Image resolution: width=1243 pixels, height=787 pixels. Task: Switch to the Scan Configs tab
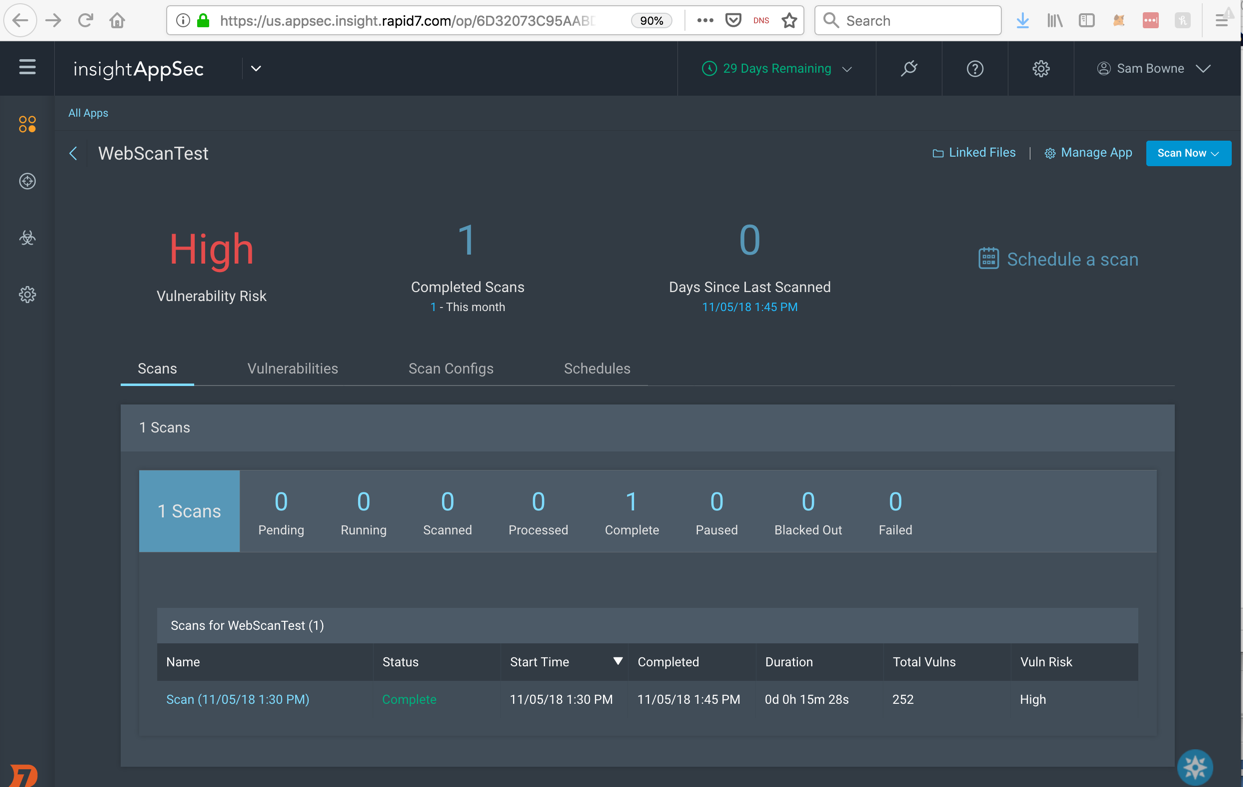tap(450, 369)
